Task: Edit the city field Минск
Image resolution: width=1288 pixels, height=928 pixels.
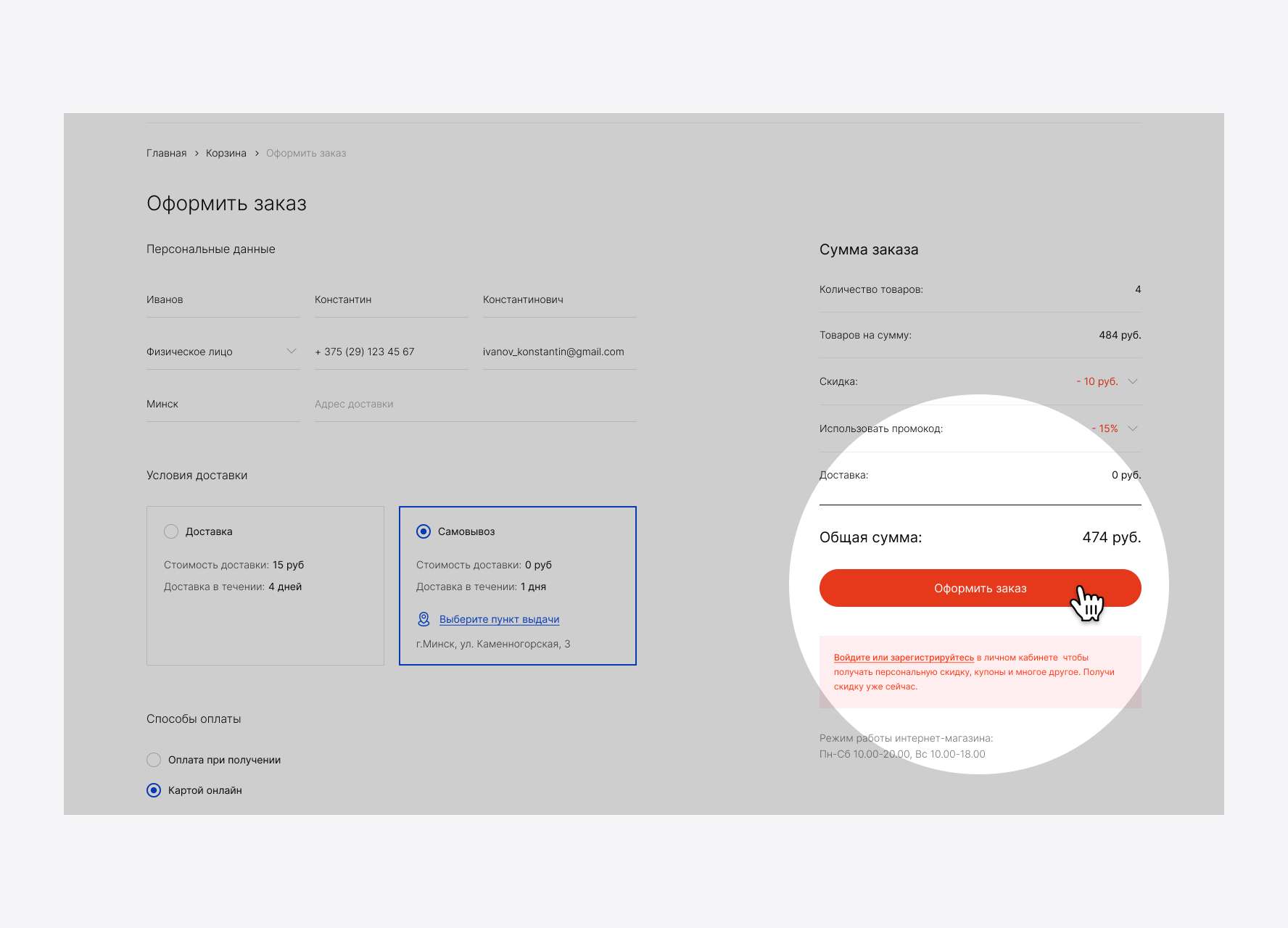Action: pyautogui.click(x=223, y=404)
